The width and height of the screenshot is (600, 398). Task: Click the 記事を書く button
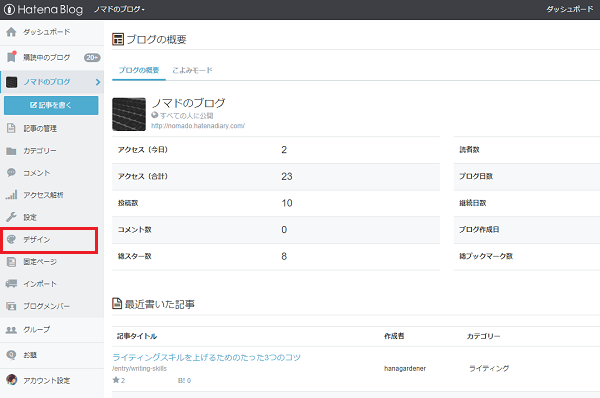click(x=51, y=105)
